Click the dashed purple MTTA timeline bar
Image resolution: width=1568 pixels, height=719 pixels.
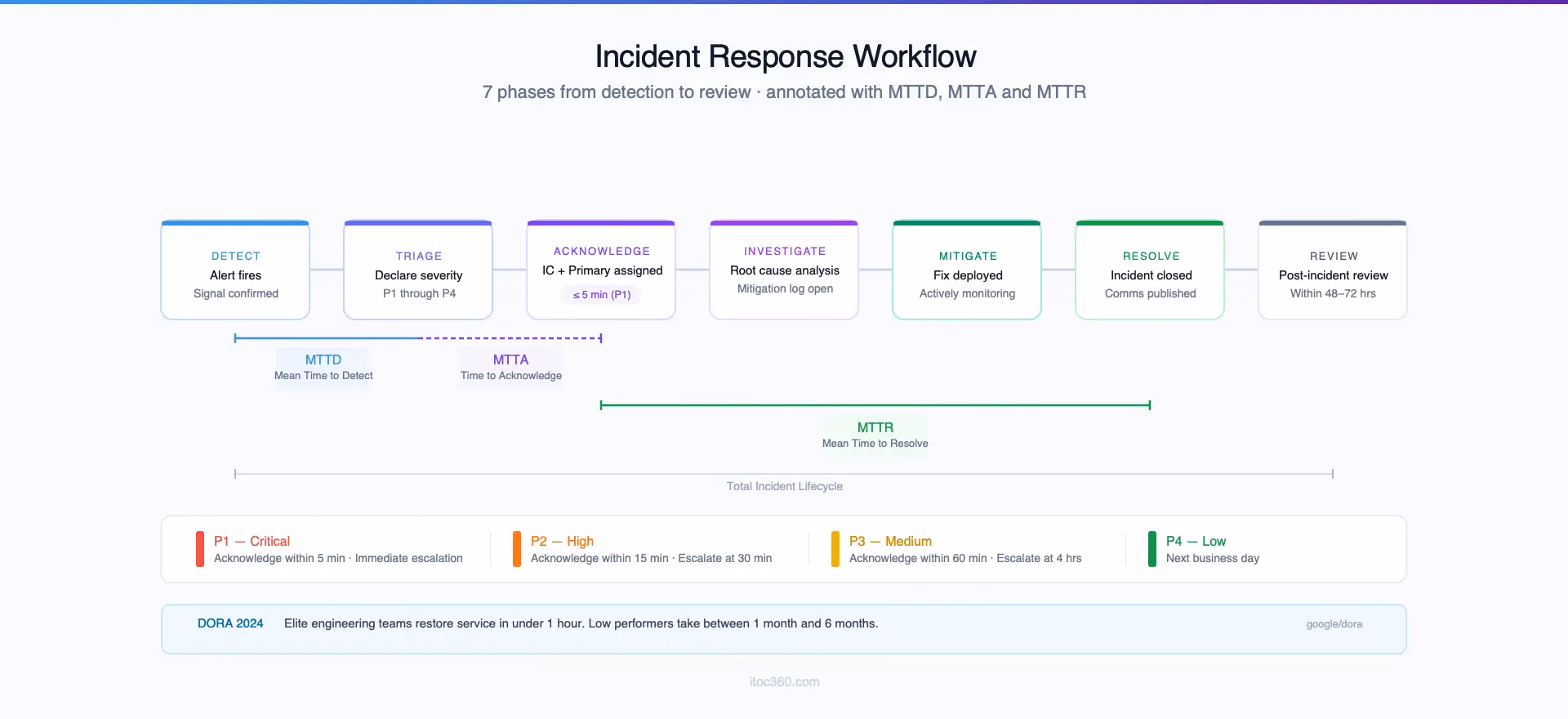pyautogui.click(x=511, y=338)
